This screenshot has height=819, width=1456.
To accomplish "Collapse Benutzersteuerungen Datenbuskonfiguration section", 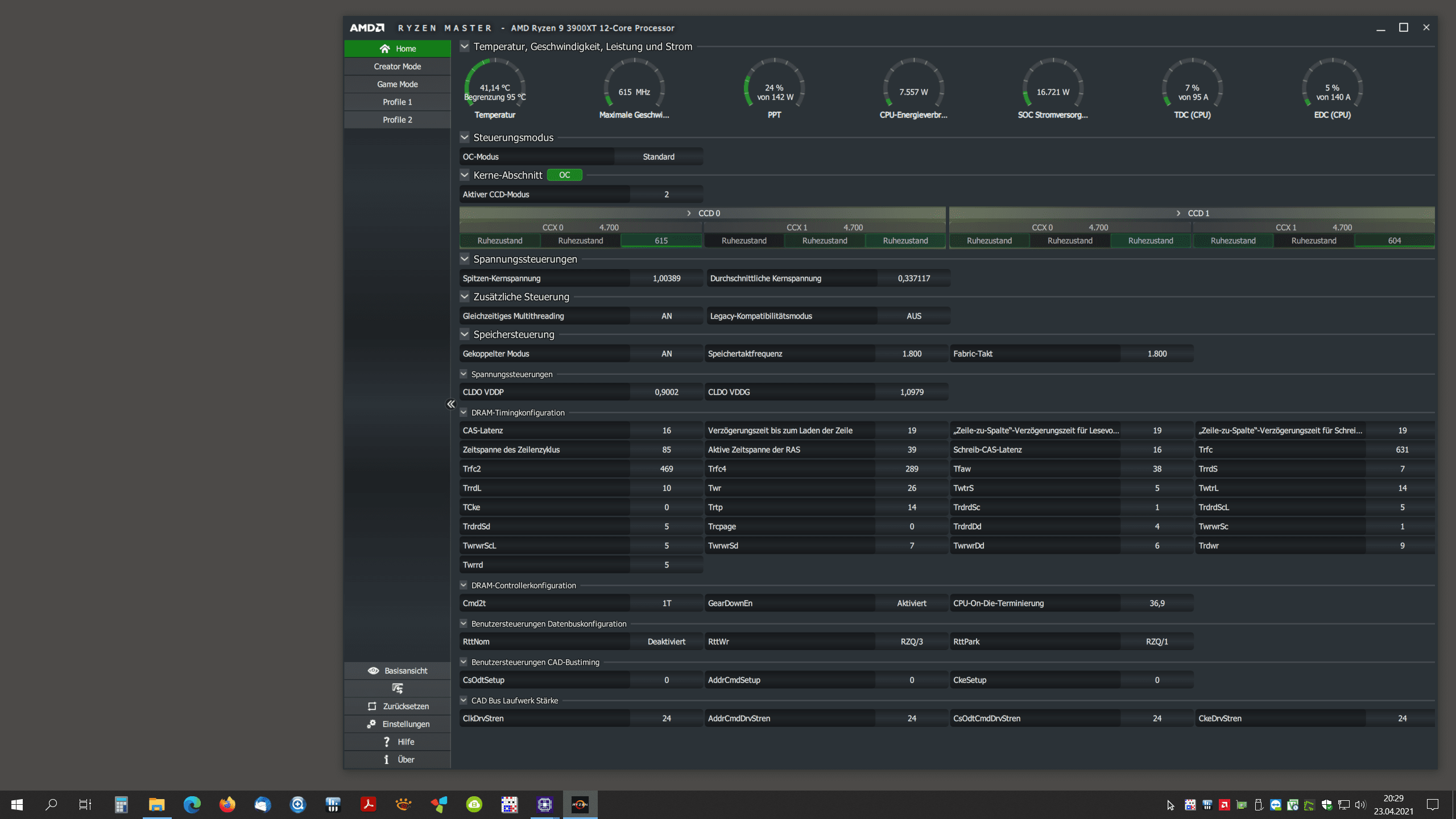I will [464, 623].
